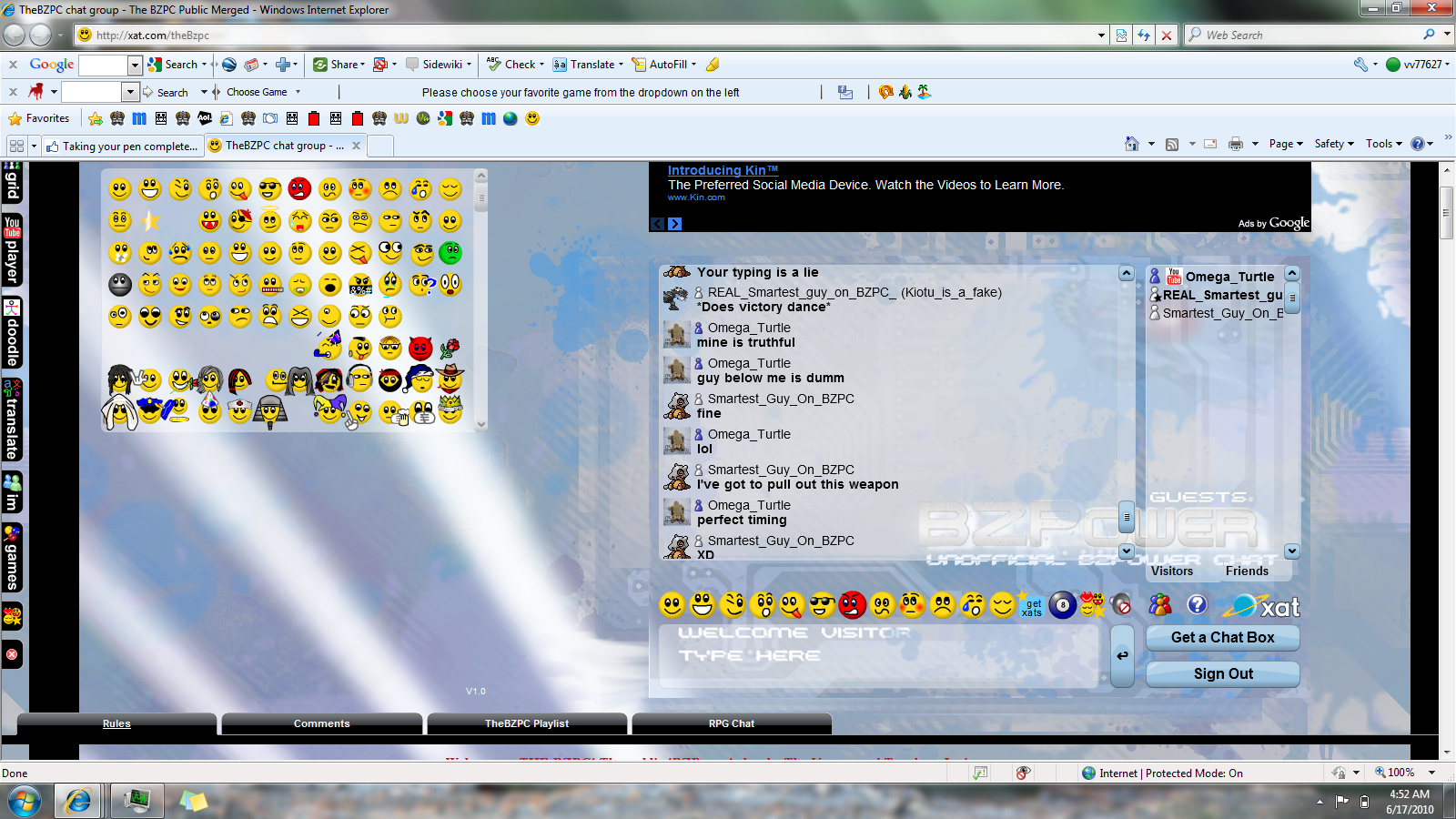Image resolution: width=1456 pixels, height=819 pixels.
Task: Pick the red angry smiley in the emoticon grid
Action: coord(299,188)
